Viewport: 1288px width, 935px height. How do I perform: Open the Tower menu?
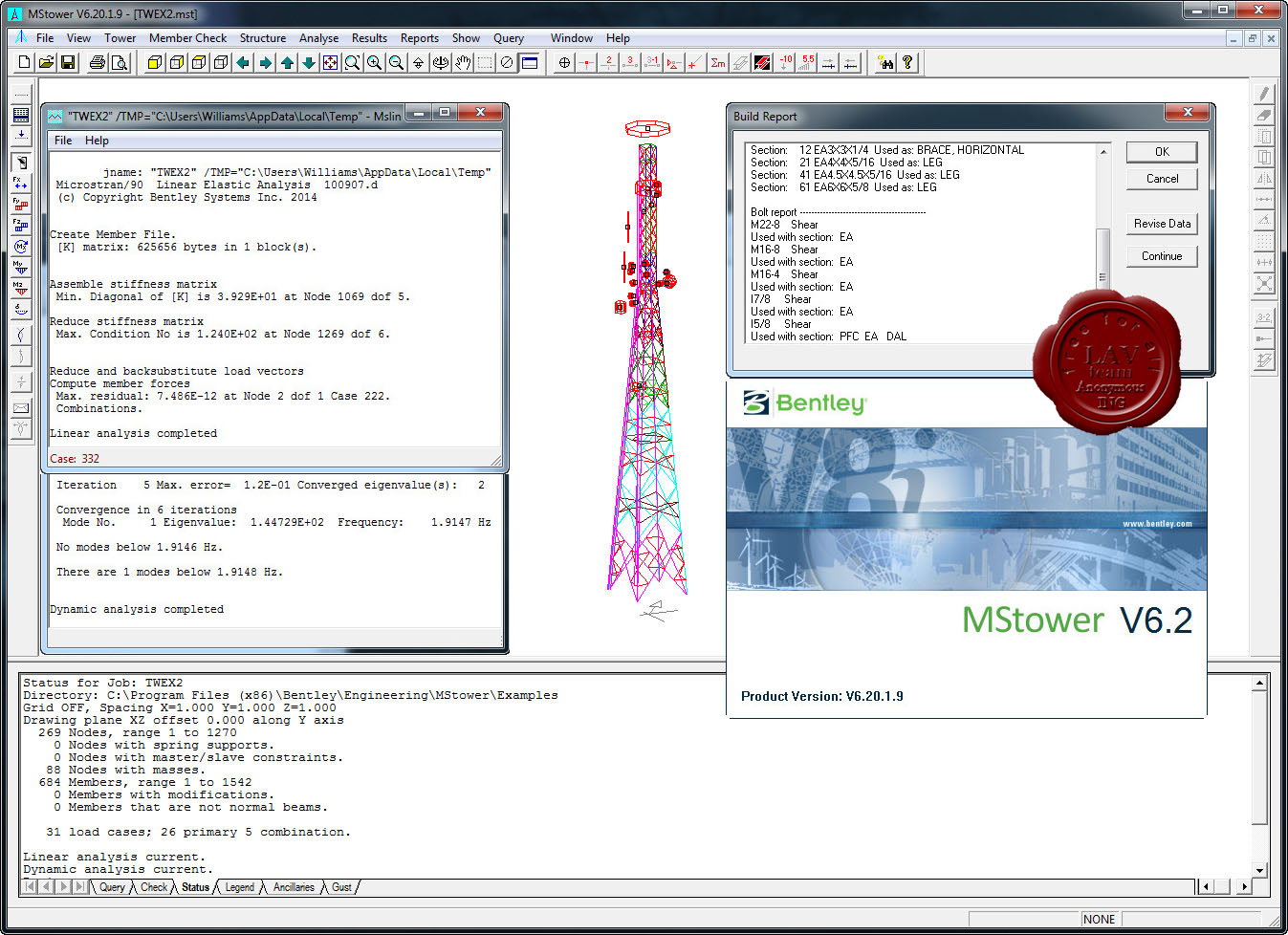(x=120, y=38)
